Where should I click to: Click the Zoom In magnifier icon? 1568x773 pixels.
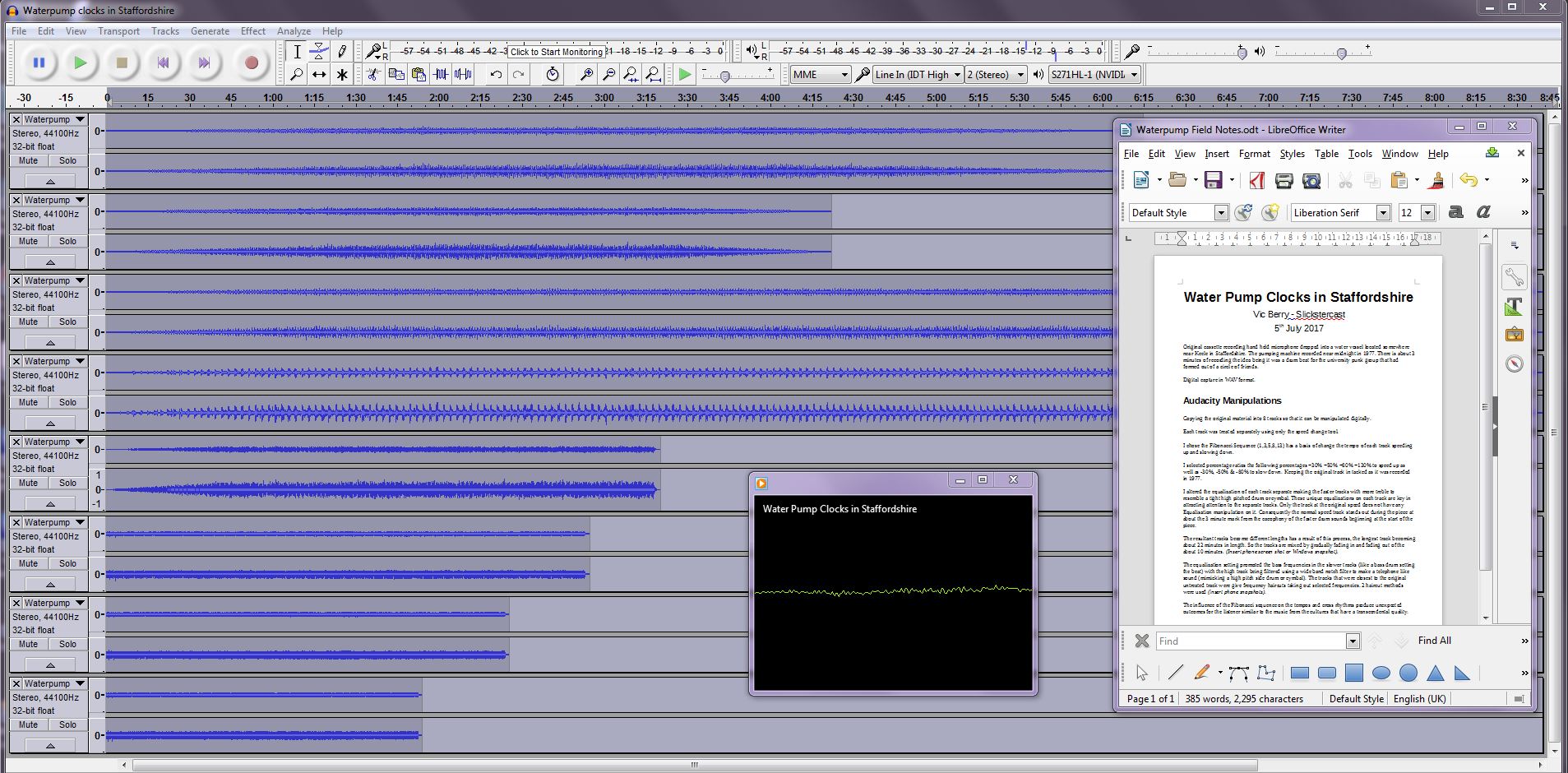coord(585,74)
